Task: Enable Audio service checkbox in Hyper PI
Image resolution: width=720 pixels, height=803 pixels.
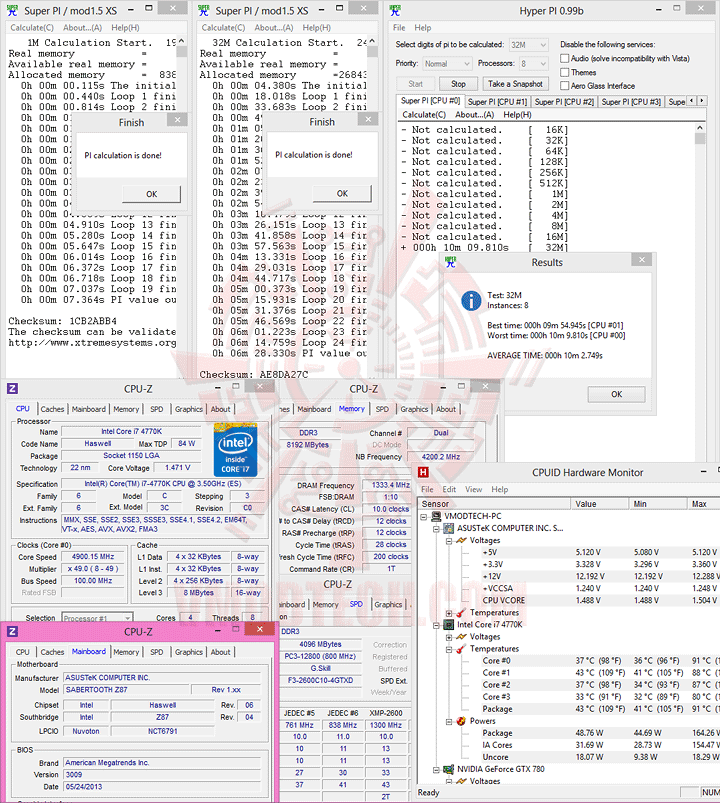Action: [564, 58]
